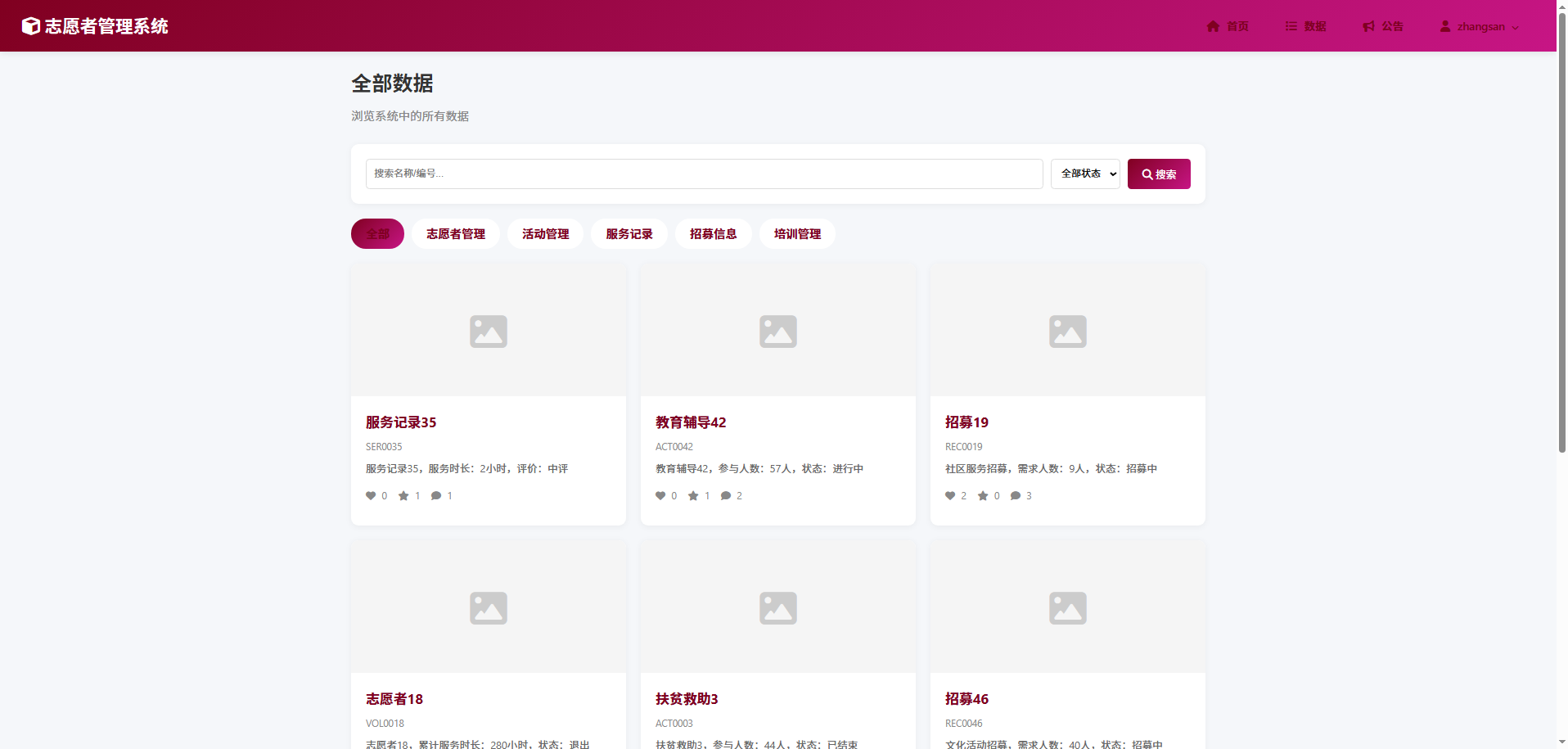Focus the 搜索名称/编号 search field
Image resolution: width=1568 pixels, height=749 pixels.
704,174
